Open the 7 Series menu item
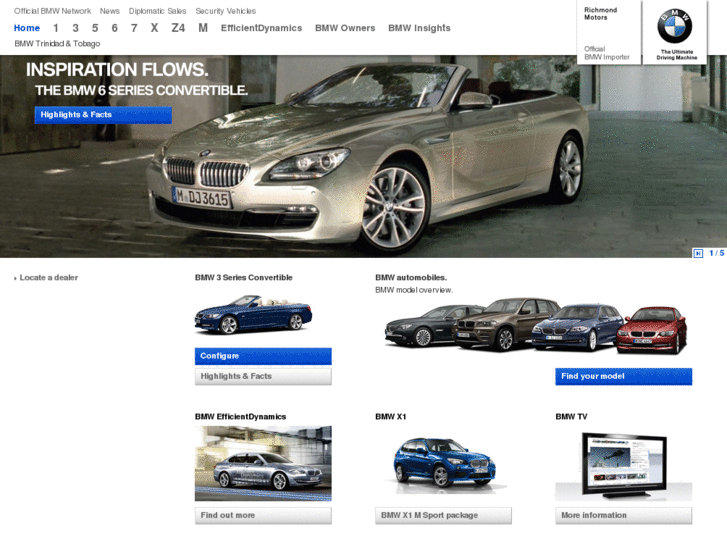 click(x=134, y=28)
